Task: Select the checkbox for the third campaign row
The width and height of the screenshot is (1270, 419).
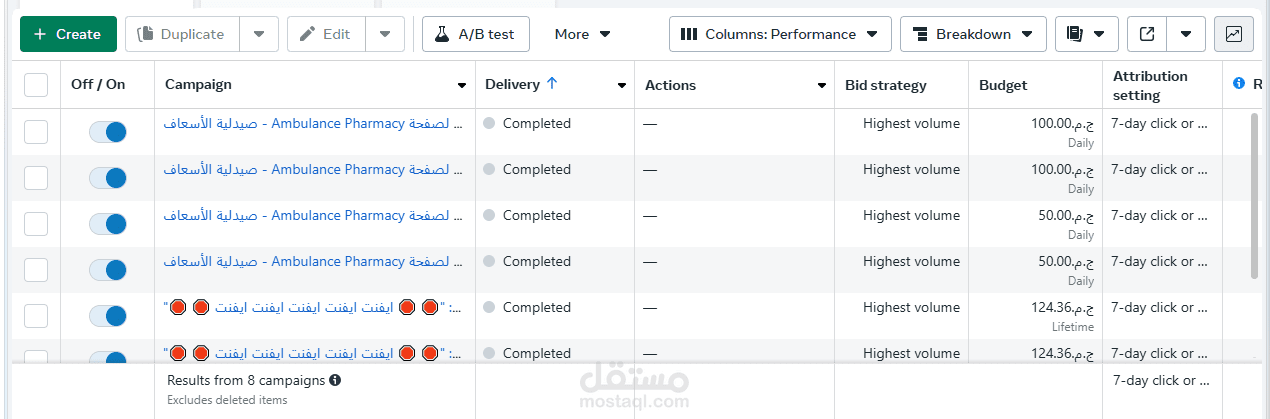Action: pos(36,224)
